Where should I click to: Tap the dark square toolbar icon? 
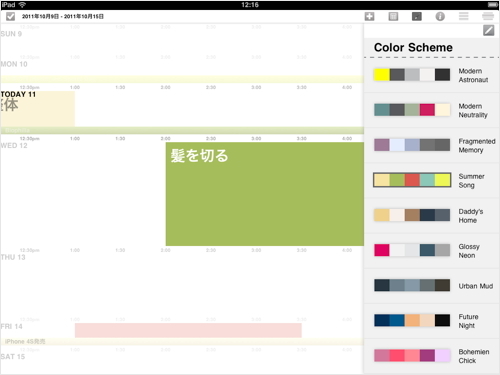tap(417, 16)
